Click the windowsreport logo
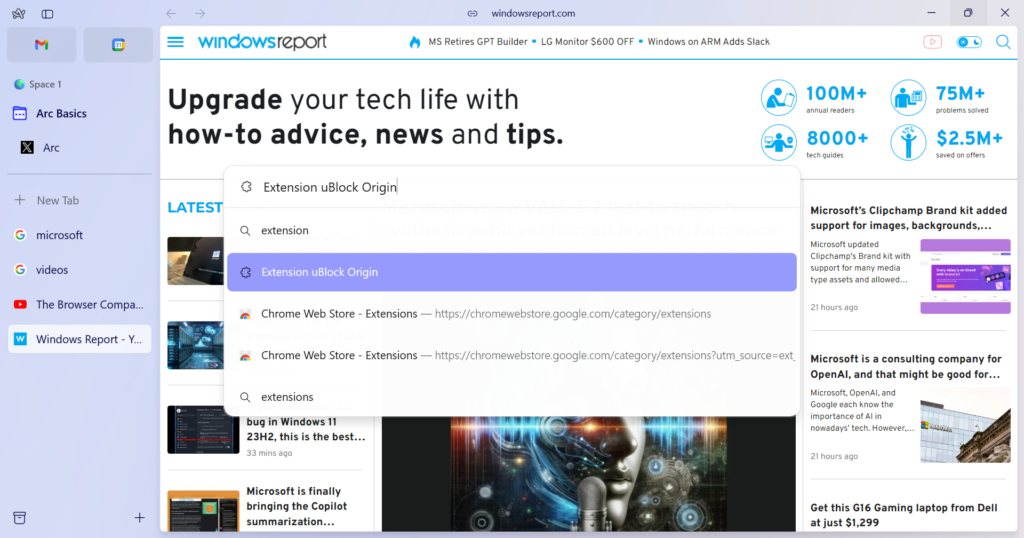1024x538 pixels. point(262,42)
